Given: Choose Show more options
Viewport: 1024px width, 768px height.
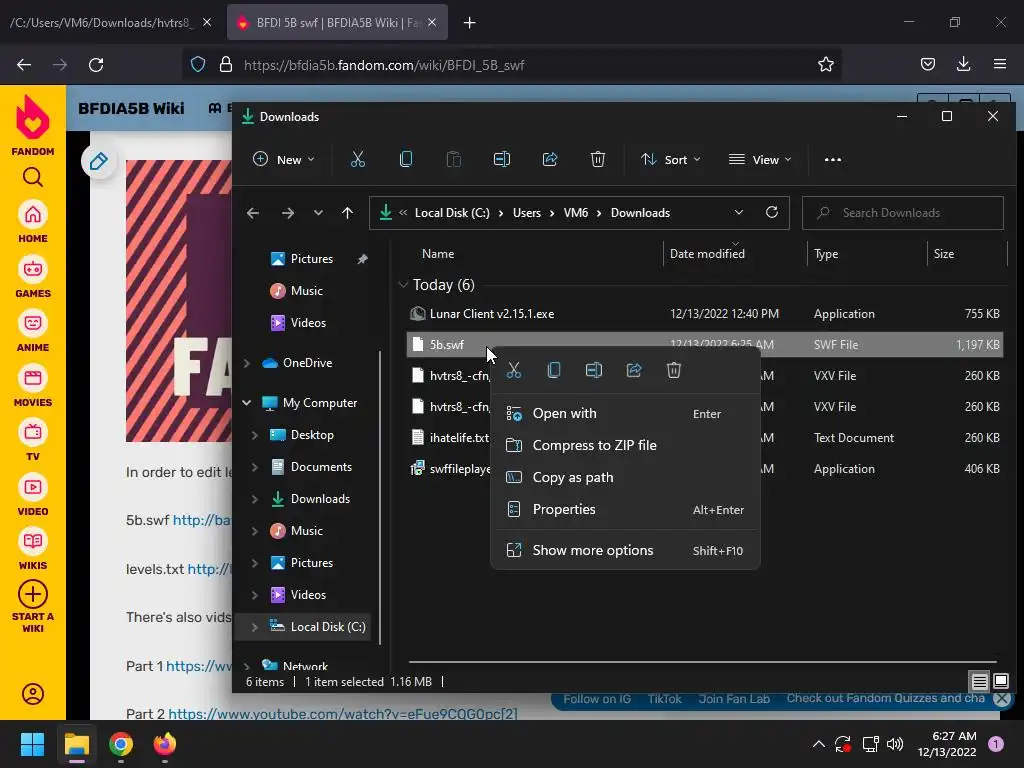Looking at the screenshot, I should click(x=625, y=551).
